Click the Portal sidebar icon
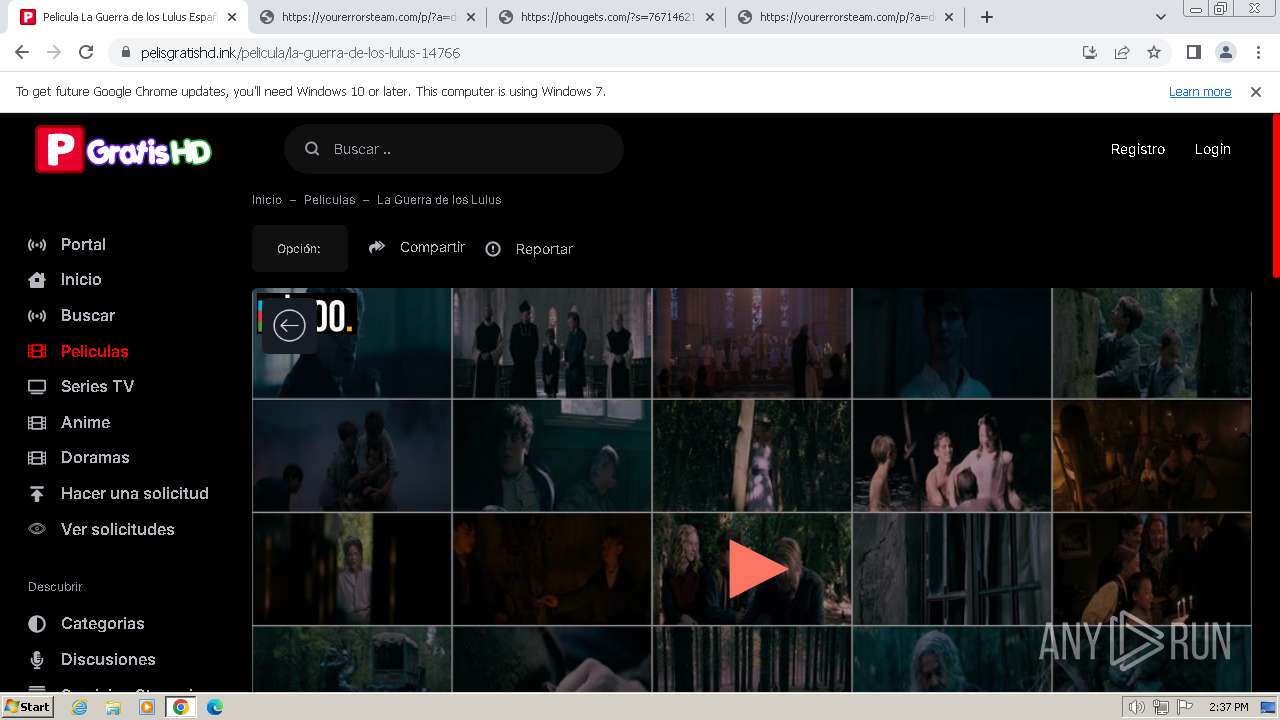The image size is (1280, 720). tap(37, 245)
